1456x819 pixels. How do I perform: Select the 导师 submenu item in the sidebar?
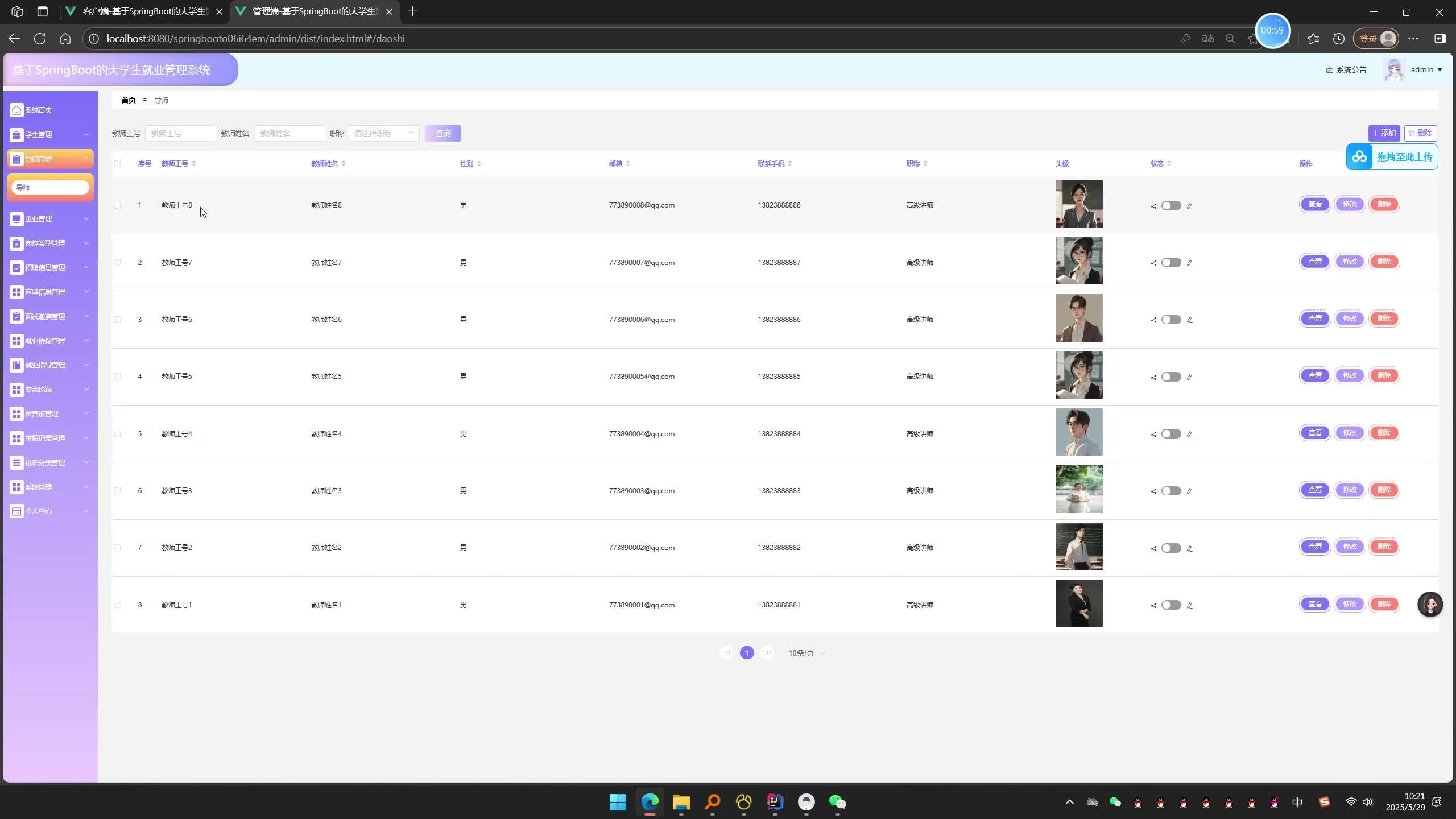50,187
